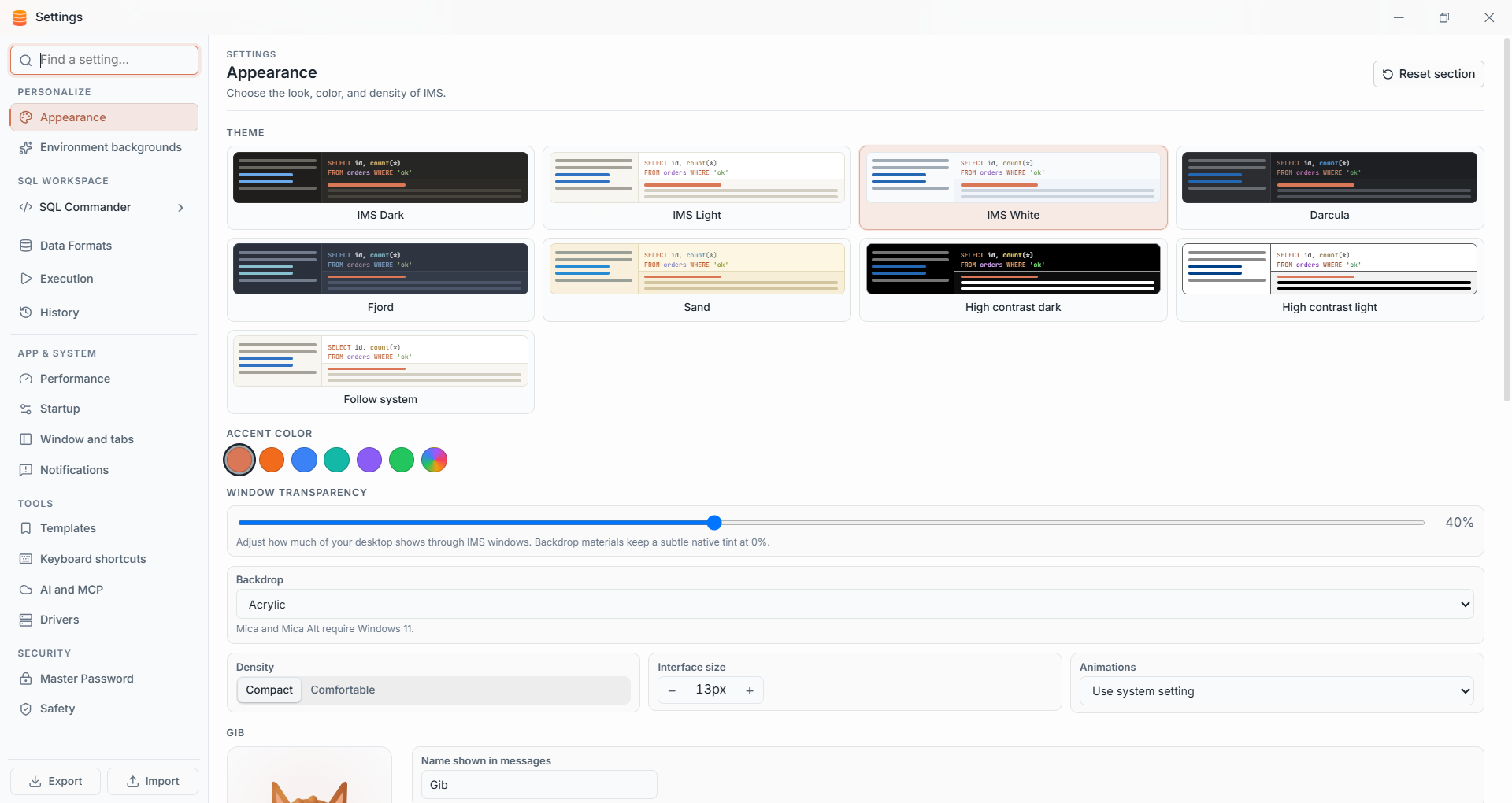Image resolution: width=1512 pixels, height=803 pixels.
Task: Open Environment backgrounds settings section
Action: pos(104,147)
